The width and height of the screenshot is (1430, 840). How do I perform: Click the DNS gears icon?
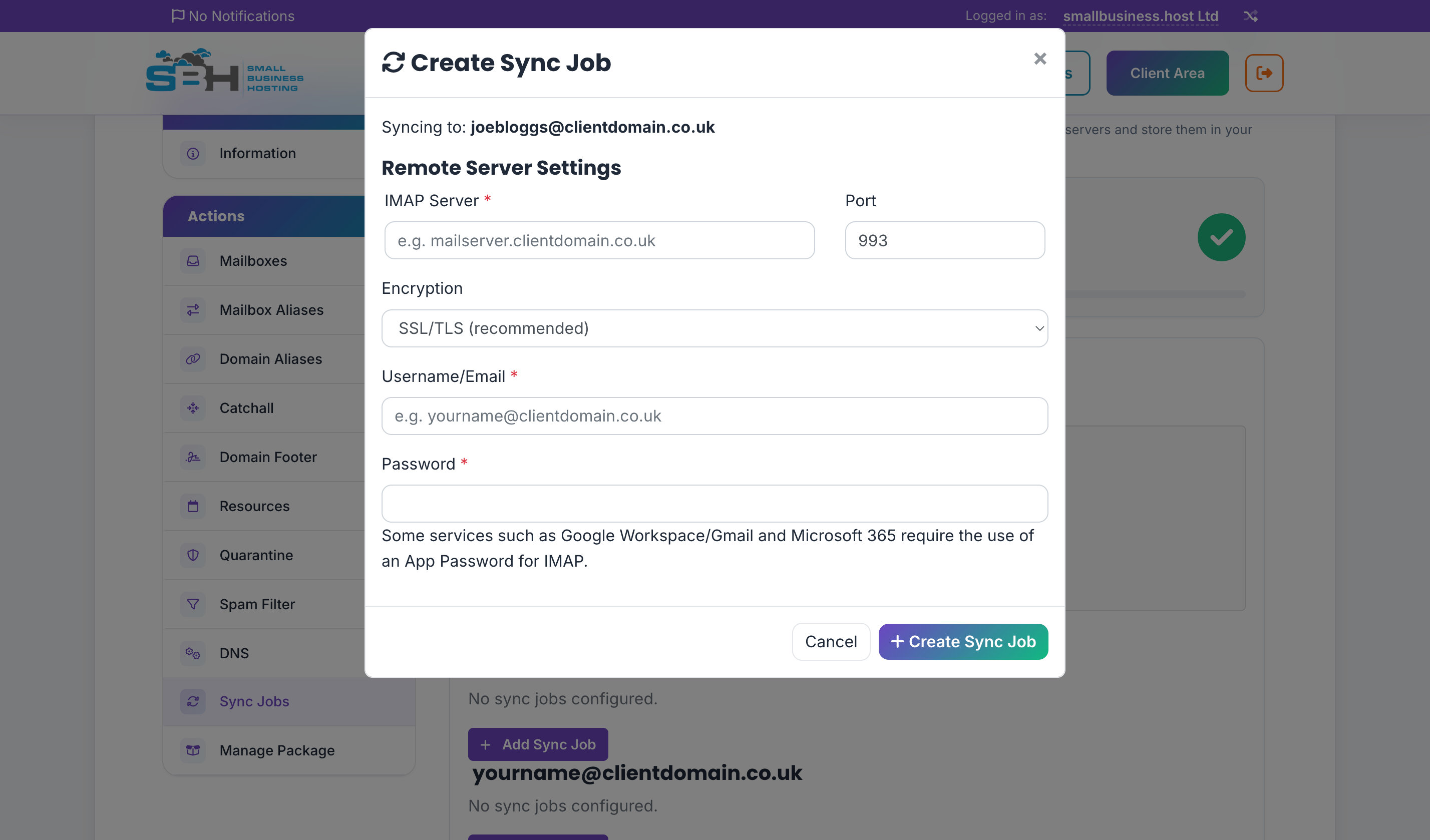click(x=193, y=653)
